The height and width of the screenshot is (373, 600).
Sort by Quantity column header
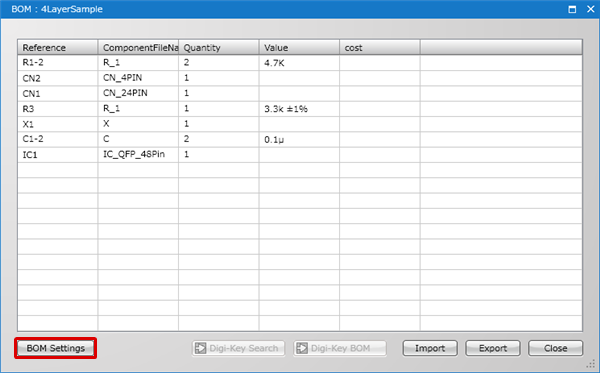[219, 47]
